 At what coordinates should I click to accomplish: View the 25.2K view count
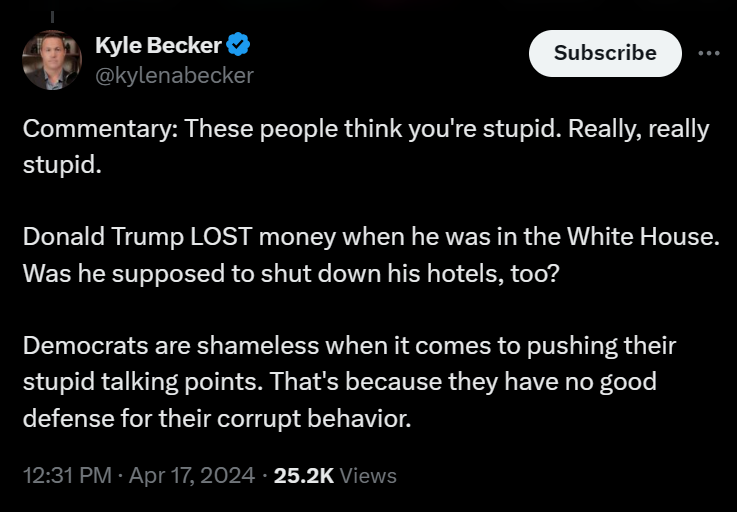click(x=304, y=476)
